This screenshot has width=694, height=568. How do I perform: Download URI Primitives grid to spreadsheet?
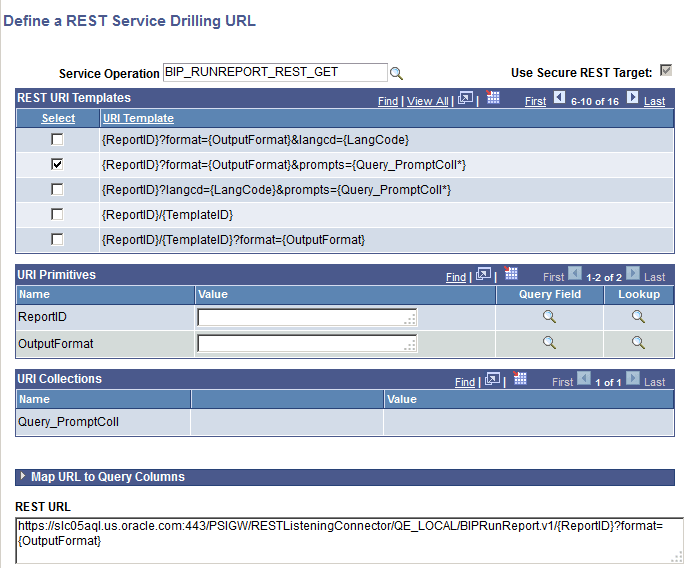pos(511,273)
